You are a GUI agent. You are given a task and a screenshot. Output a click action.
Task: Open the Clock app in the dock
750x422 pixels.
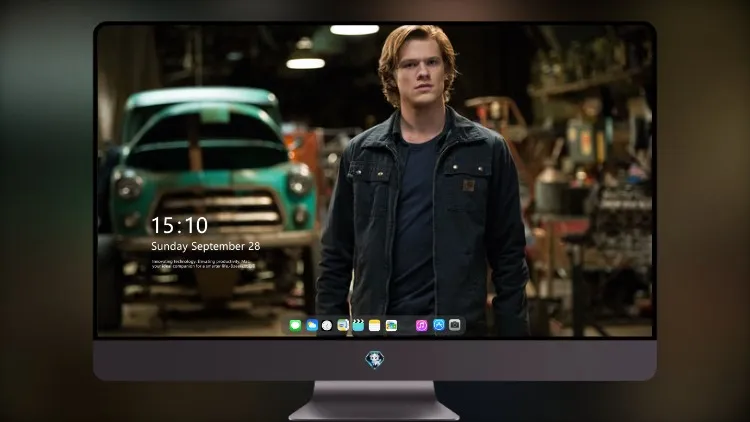(327, 325)
